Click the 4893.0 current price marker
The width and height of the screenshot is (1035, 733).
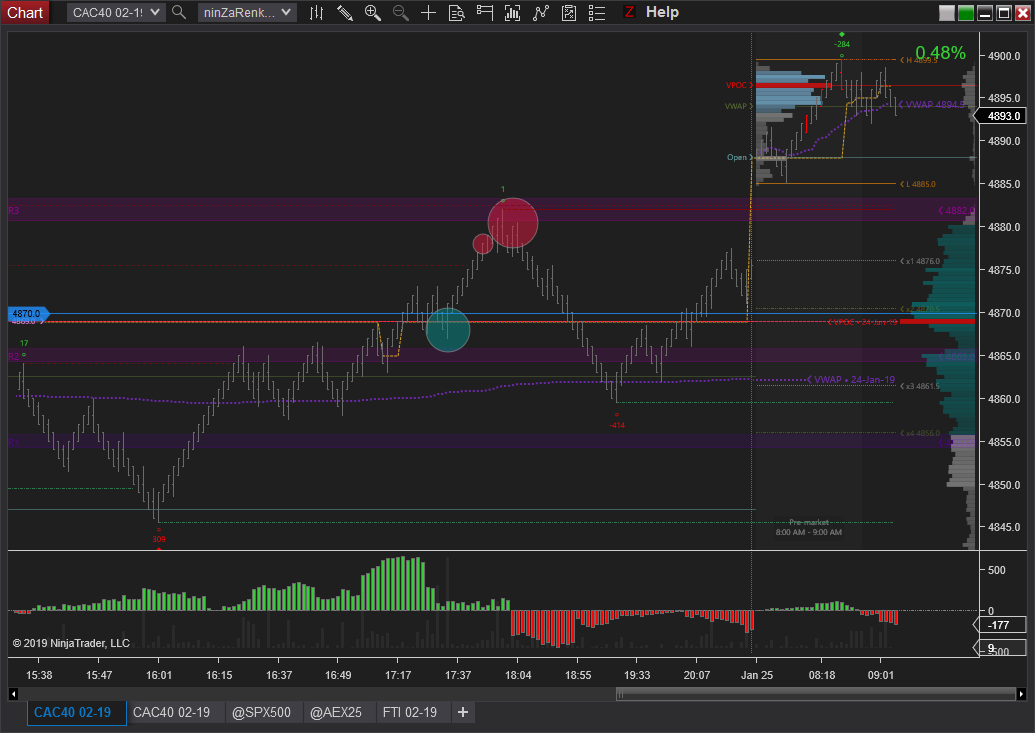1000,116
